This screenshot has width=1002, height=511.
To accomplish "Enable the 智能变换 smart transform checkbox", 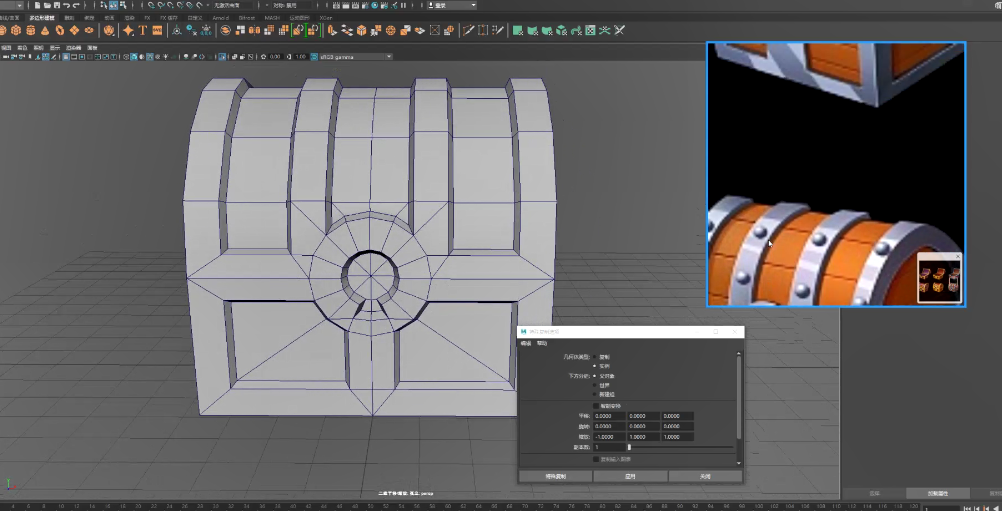I will (596, 405).
